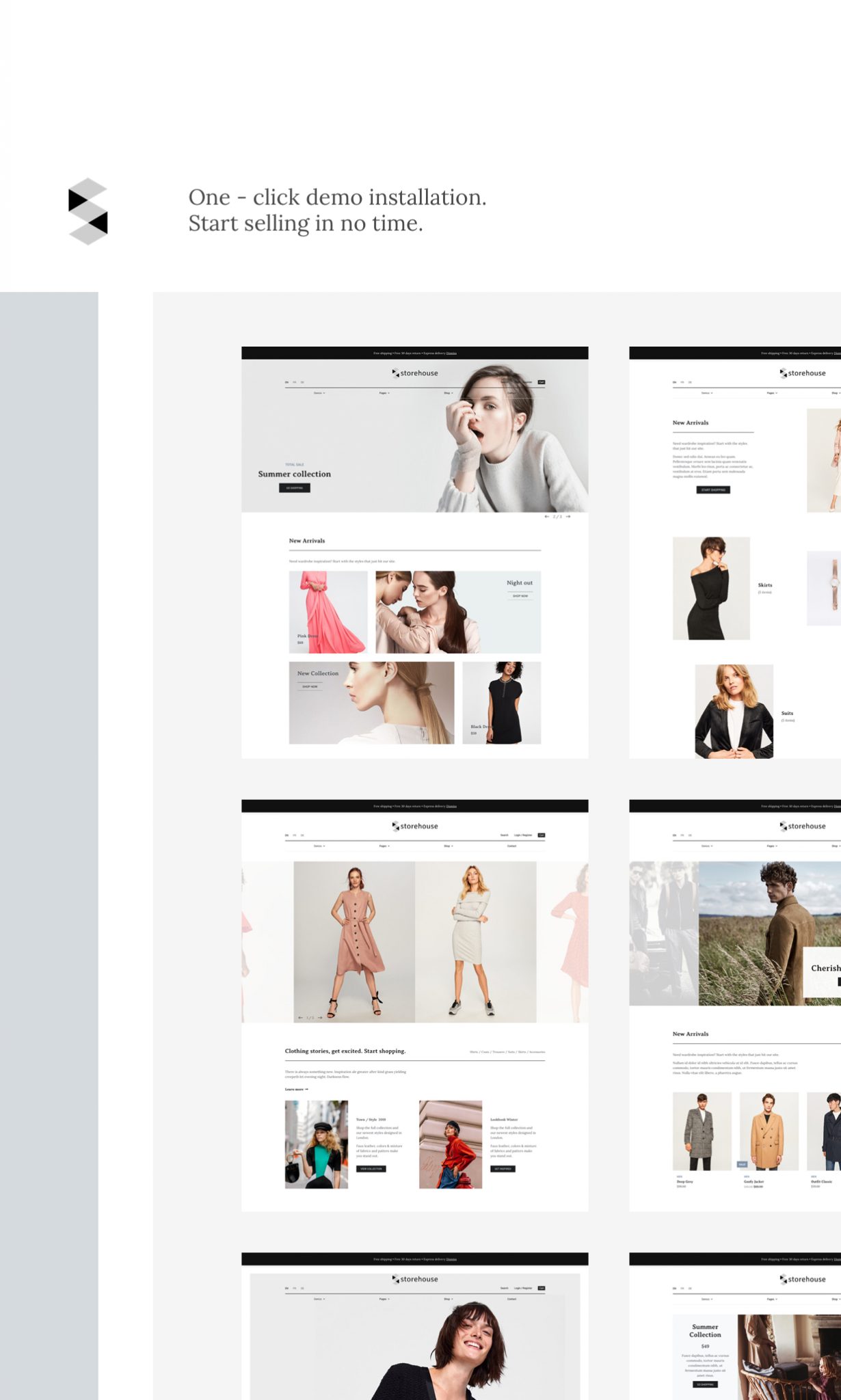Open Pages dropdown in Summer collection hero demo
Screen dimensions: 841x1400
tap(384, 393)
